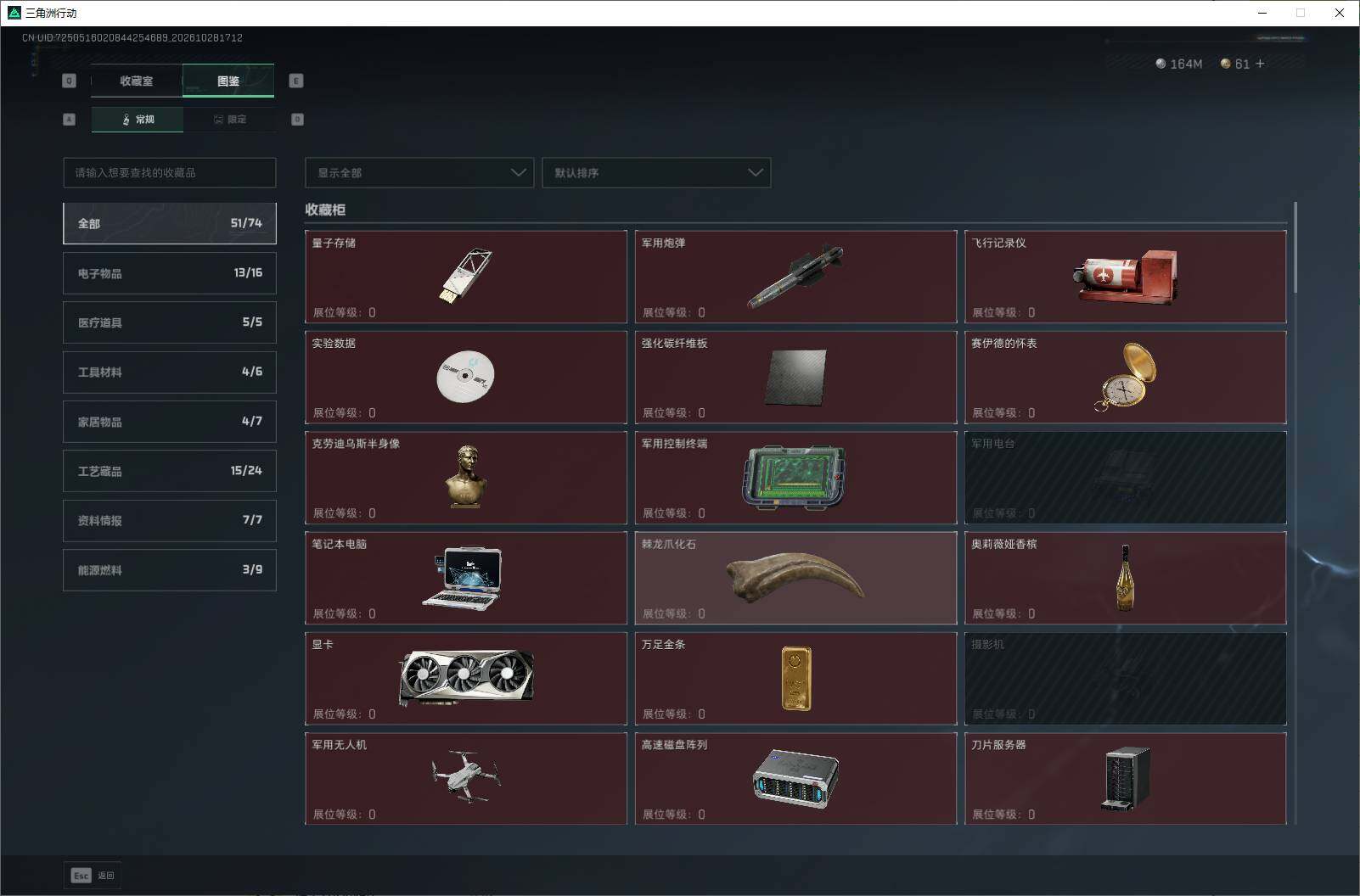This screenshot has width=1360, height=896.
Task: Click the 刀片服务器 server icon
Action: [x=1126, y=778]
